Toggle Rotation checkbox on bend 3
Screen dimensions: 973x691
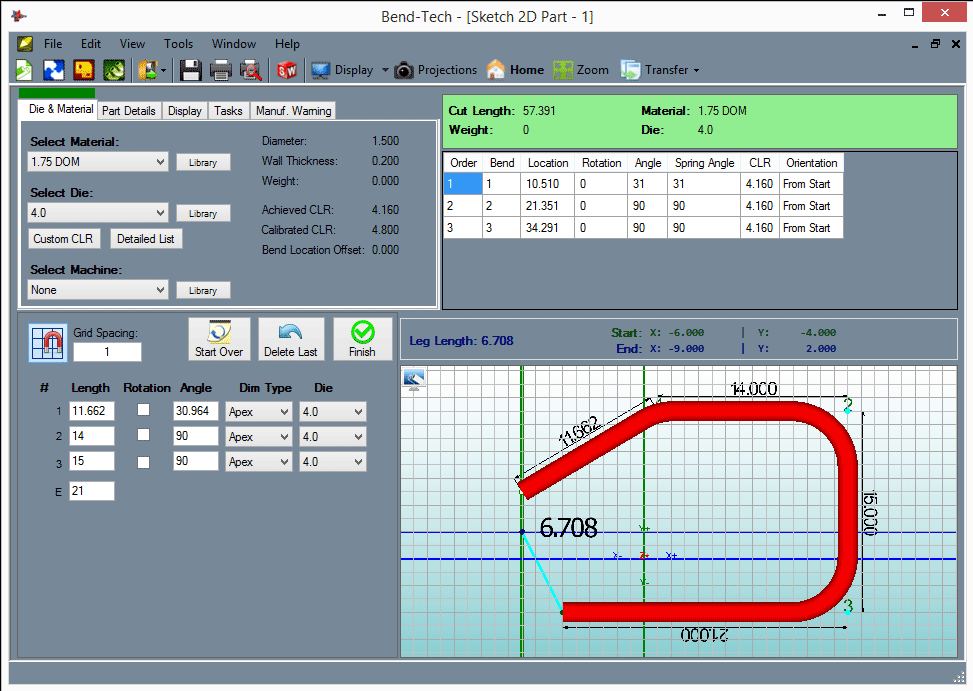pyautogui.click(x=145, y=461)
